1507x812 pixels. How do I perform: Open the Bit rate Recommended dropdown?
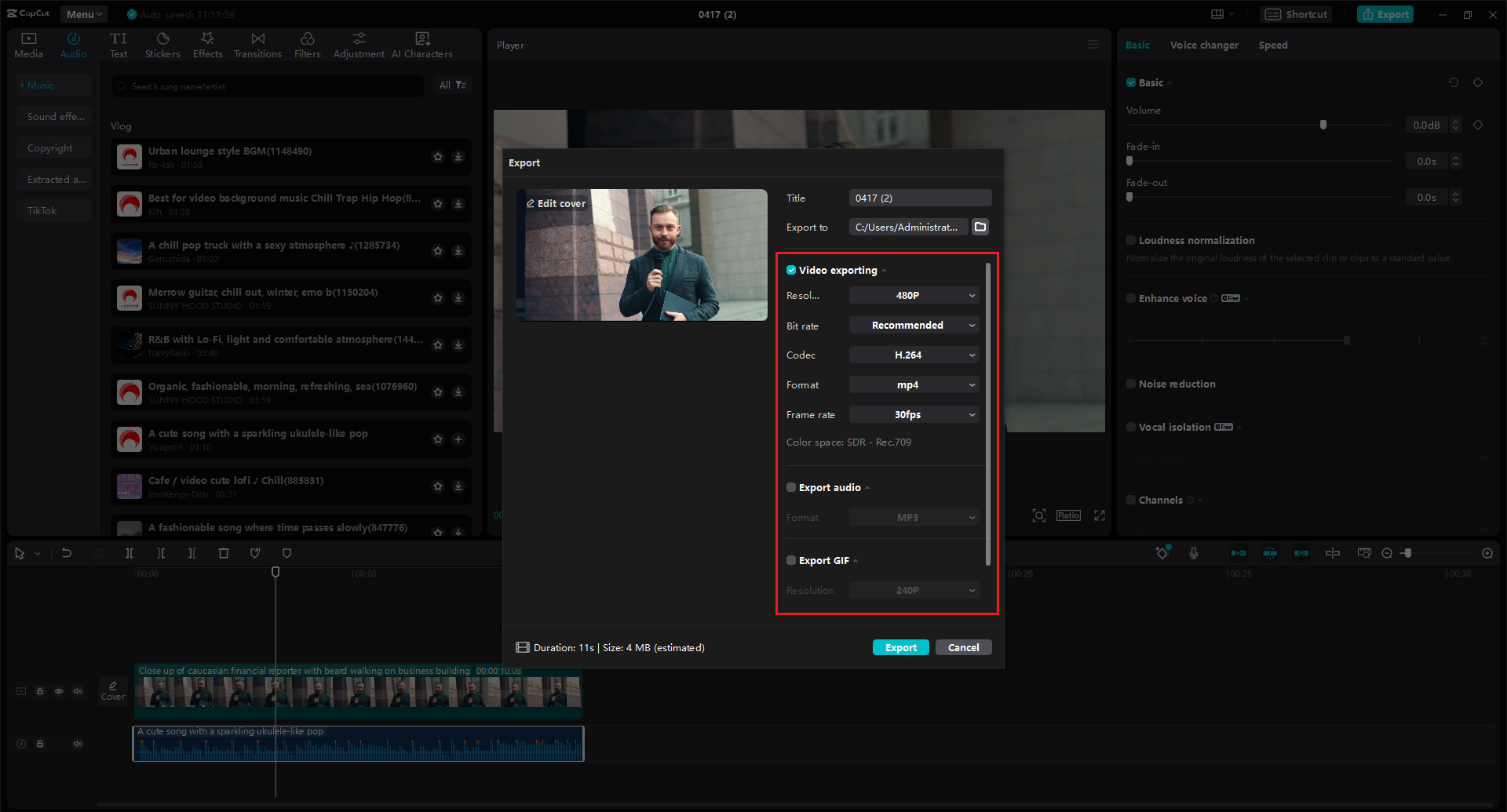click(914, 325)
